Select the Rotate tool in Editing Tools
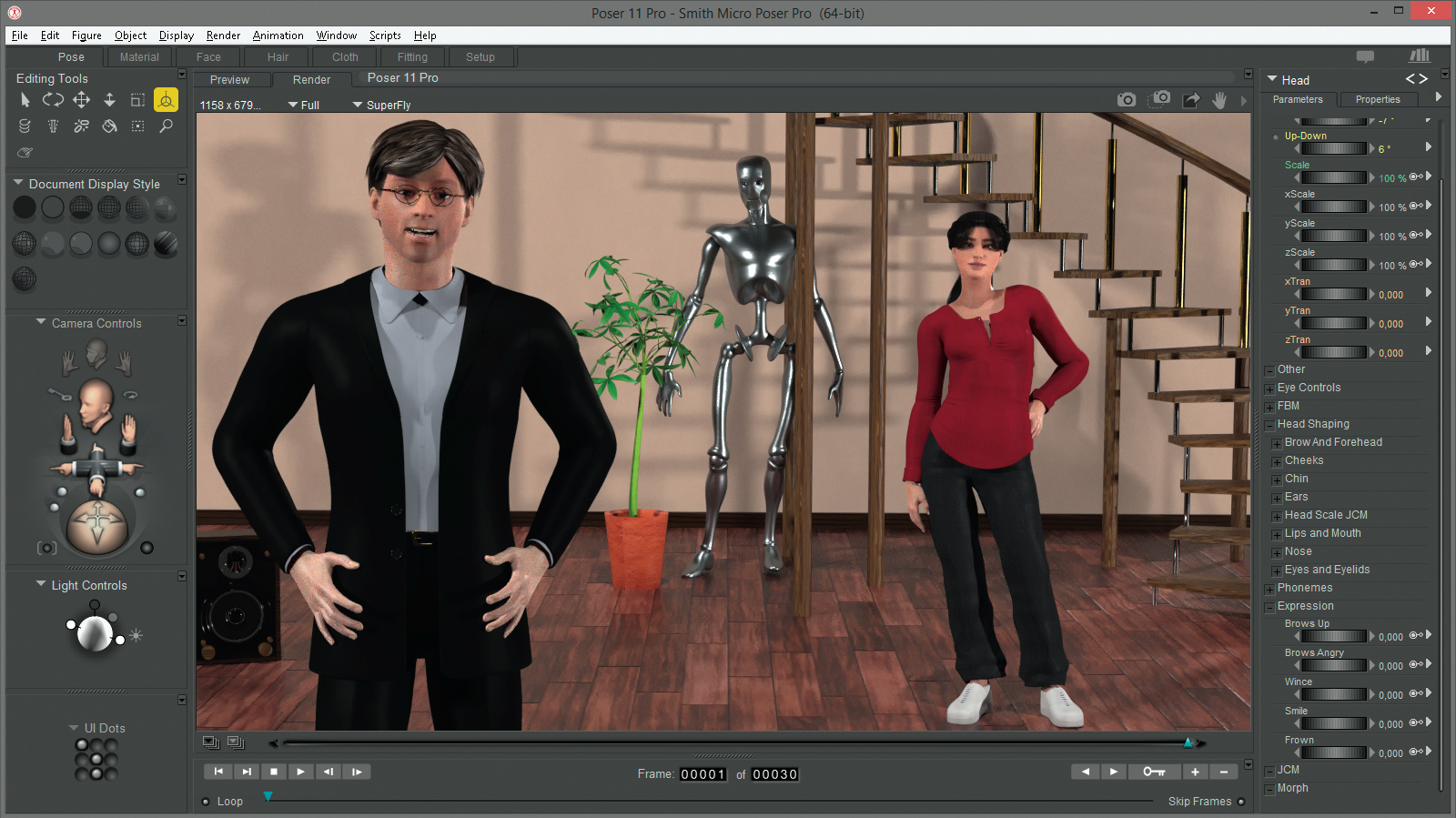The image size is (1456, 818). tap(53, 100)
